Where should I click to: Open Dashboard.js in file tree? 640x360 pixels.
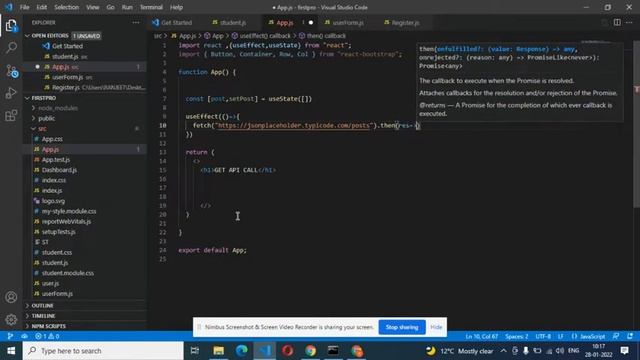pyautogui.click(x=59, y=170)
